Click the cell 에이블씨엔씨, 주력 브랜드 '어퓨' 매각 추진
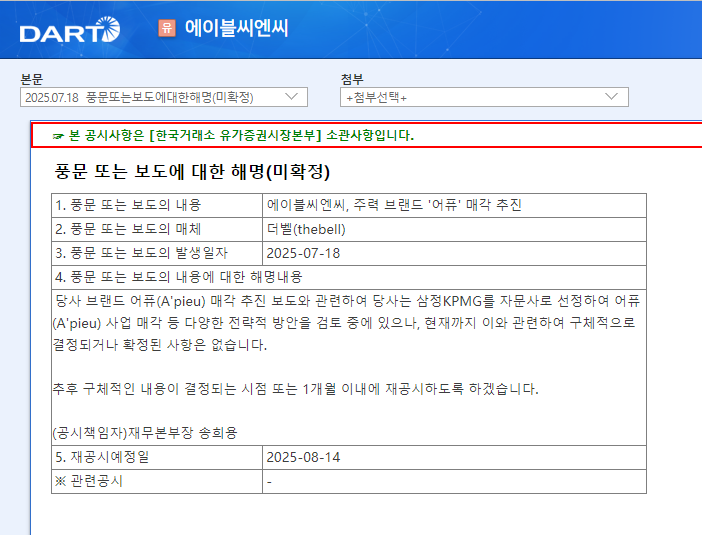Viewport: 702px width, 535px height. click(x=394, y=205)
